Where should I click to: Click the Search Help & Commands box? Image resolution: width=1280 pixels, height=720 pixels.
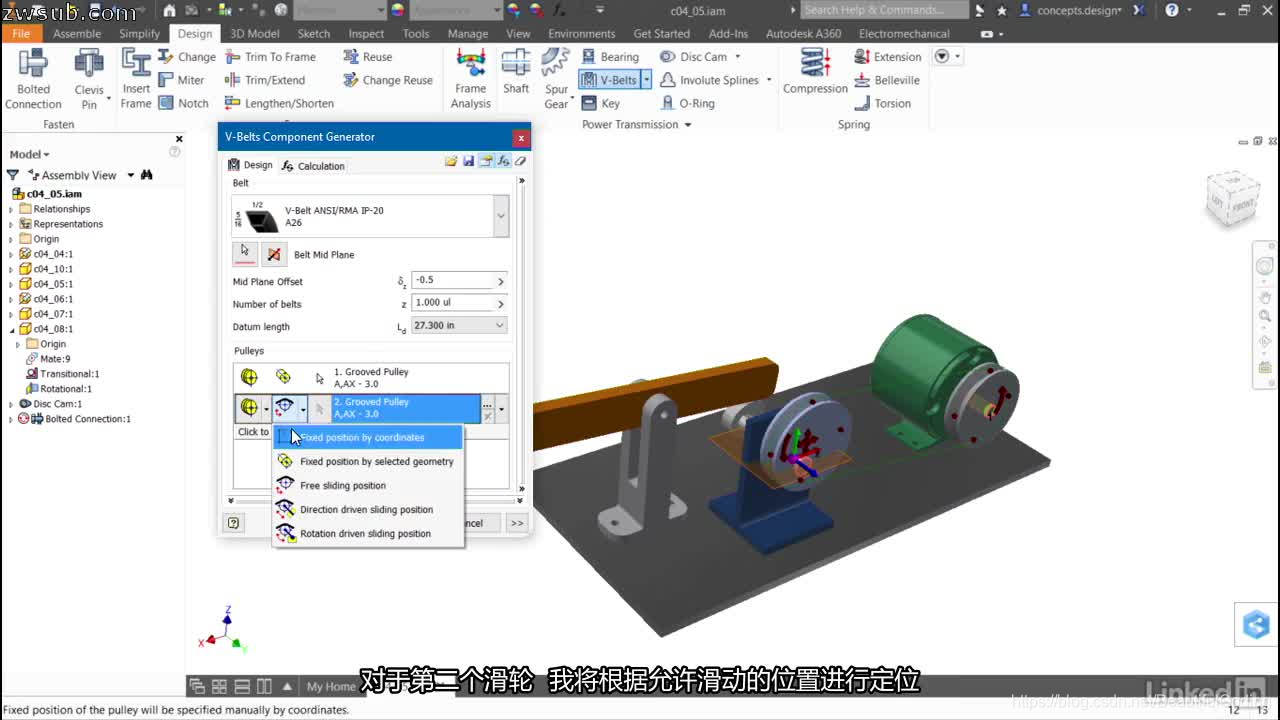884,10
